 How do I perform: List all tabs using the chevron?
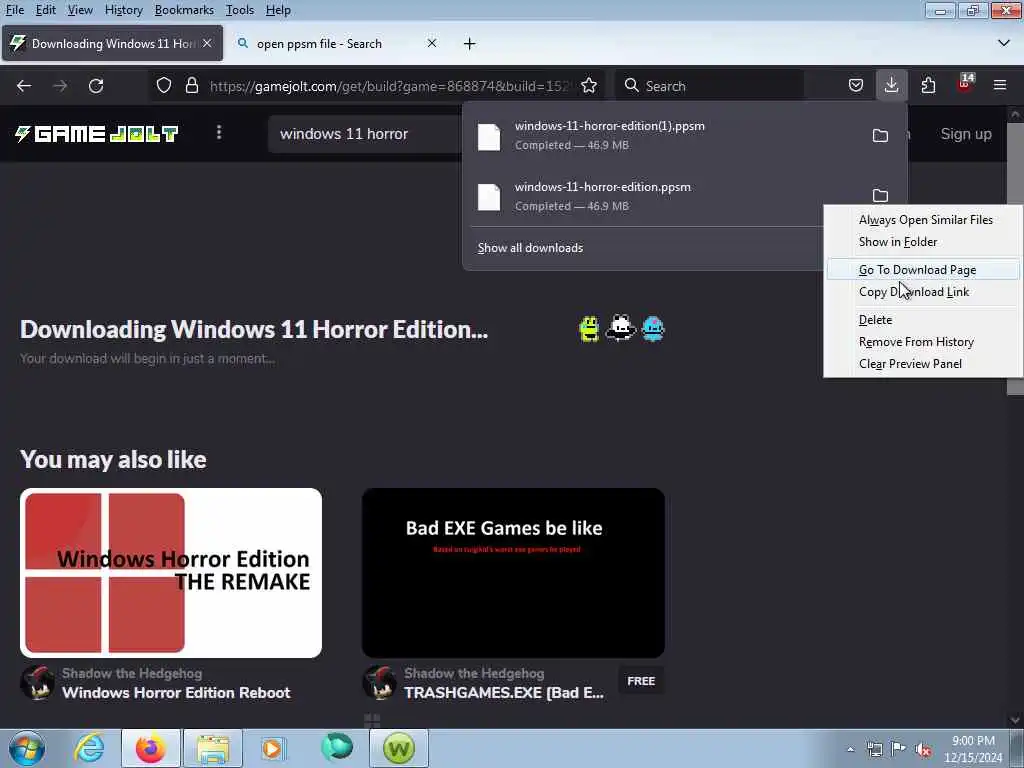tap(1004, 43)
